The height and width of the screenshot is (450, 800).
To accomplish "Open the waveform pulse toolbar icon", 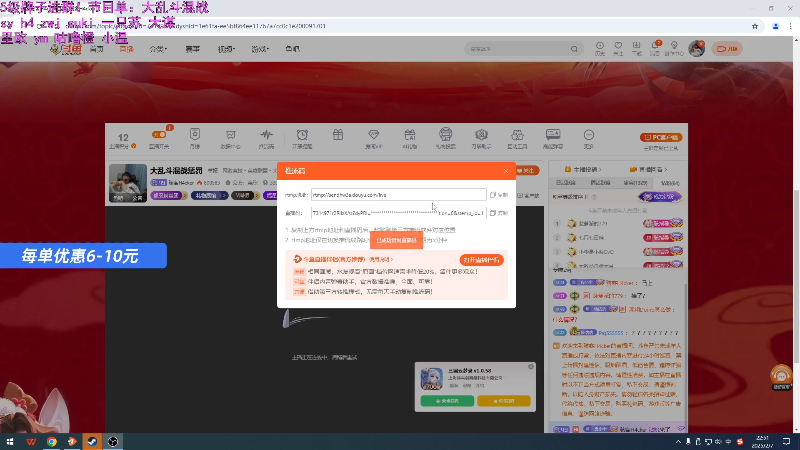I will pos(266,138).
